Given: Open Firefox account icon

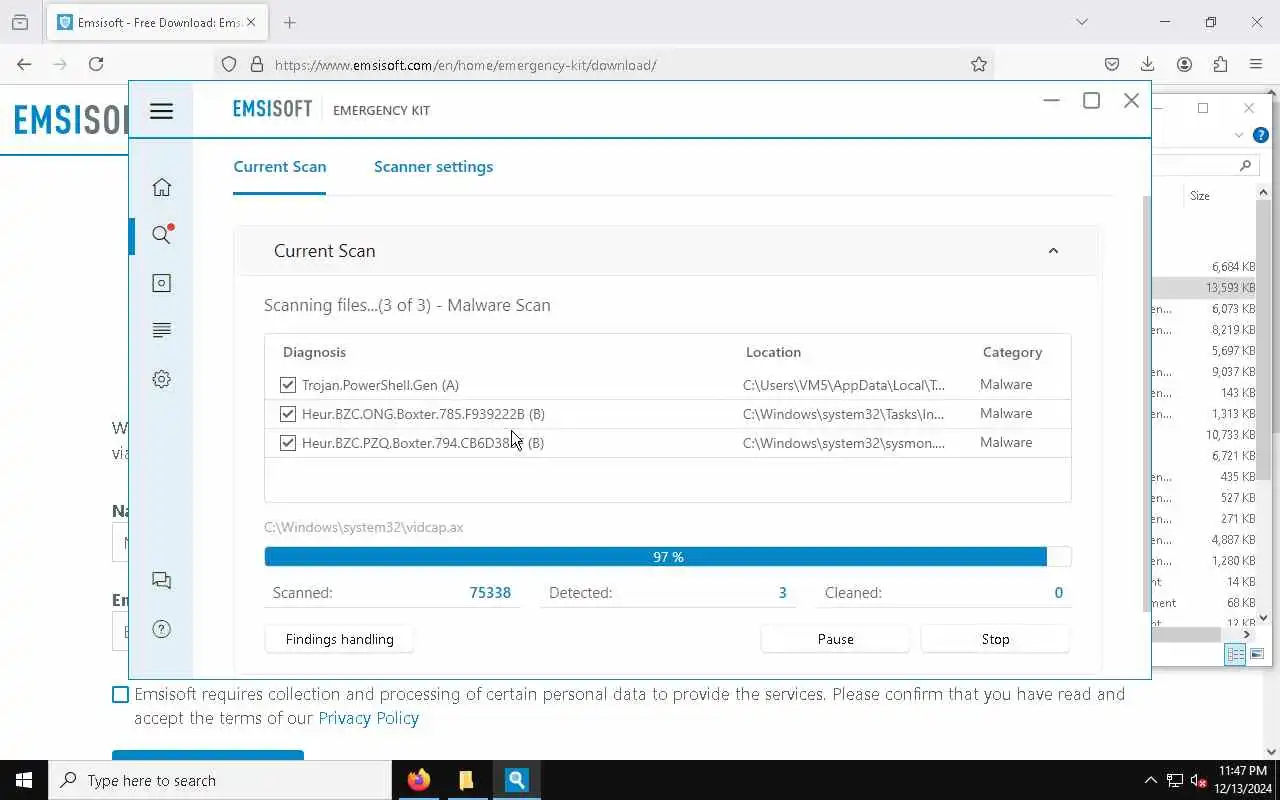Looking at the screenshot, I should pos(1184,64).
